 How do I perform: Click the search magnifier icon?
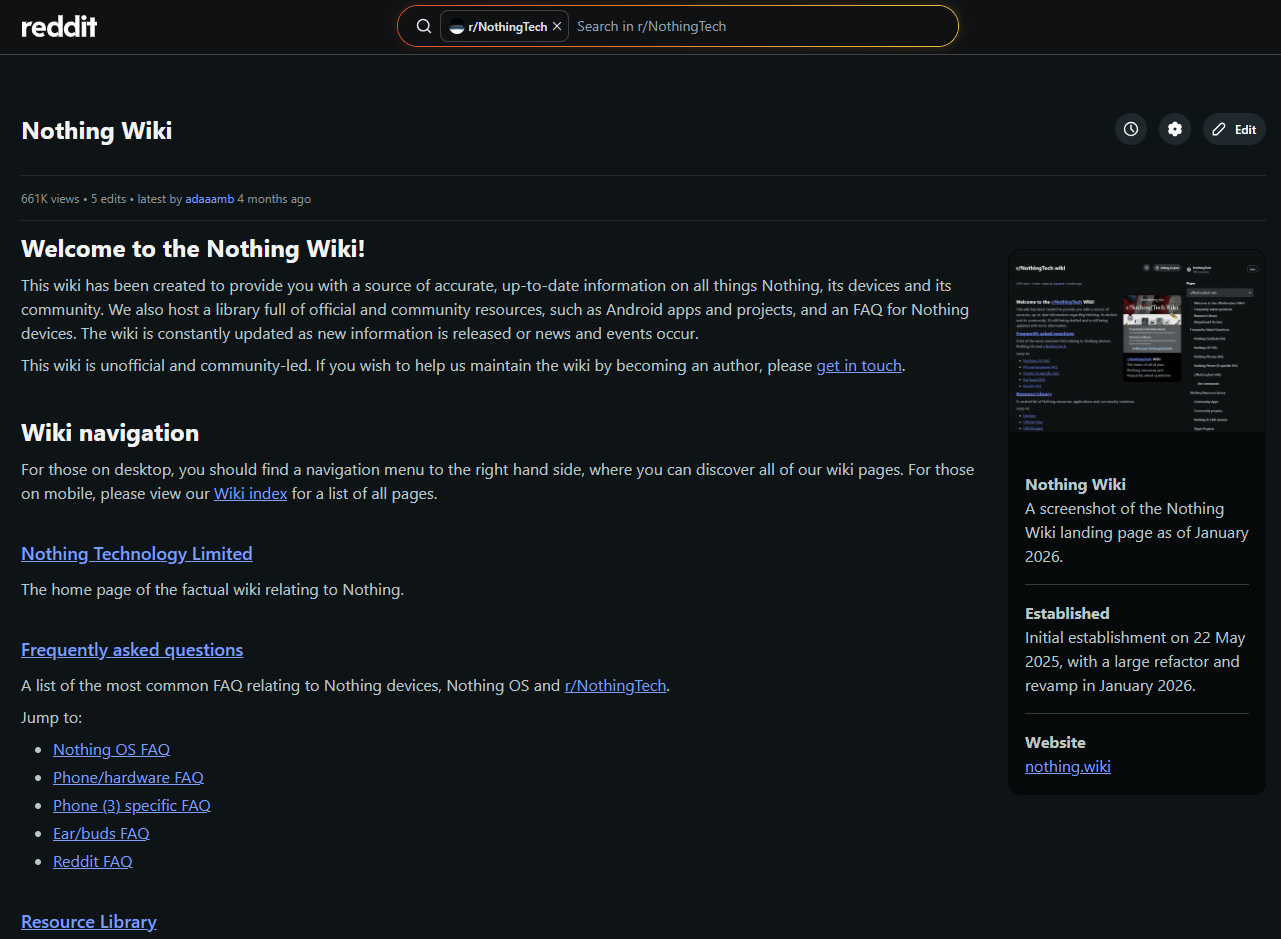[424, 26]
